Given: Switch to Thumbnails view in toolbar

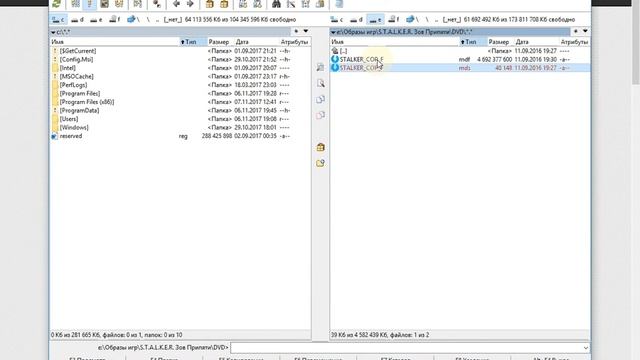Looking at the screenshot, I should (x=104, y=4).
